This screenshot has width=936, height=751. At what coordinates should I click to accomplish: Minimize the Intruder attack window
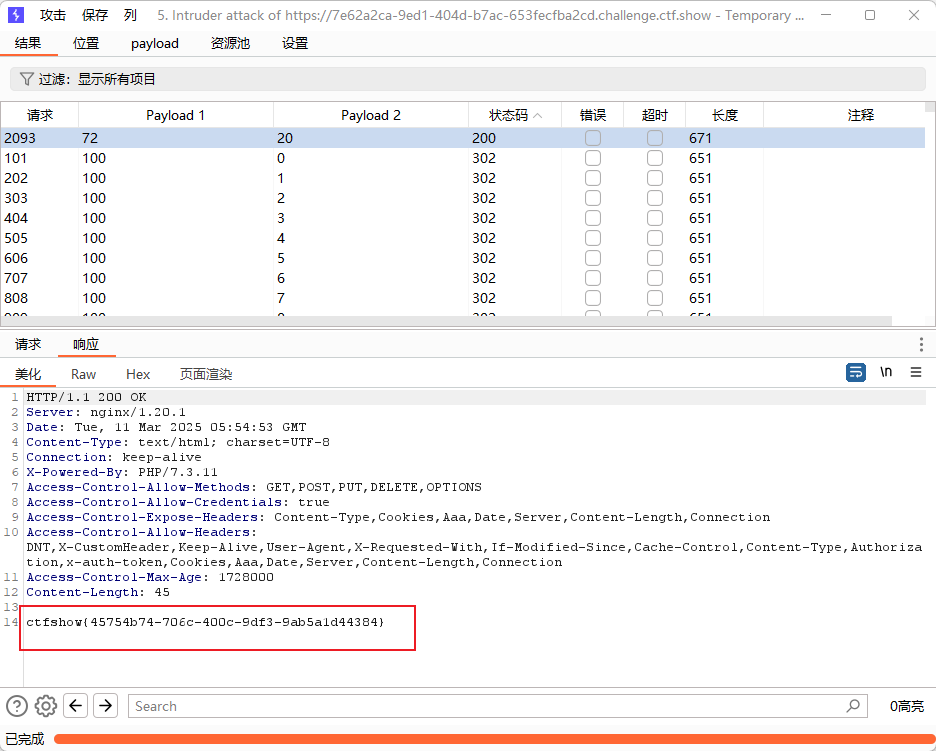tap(826, 15)
